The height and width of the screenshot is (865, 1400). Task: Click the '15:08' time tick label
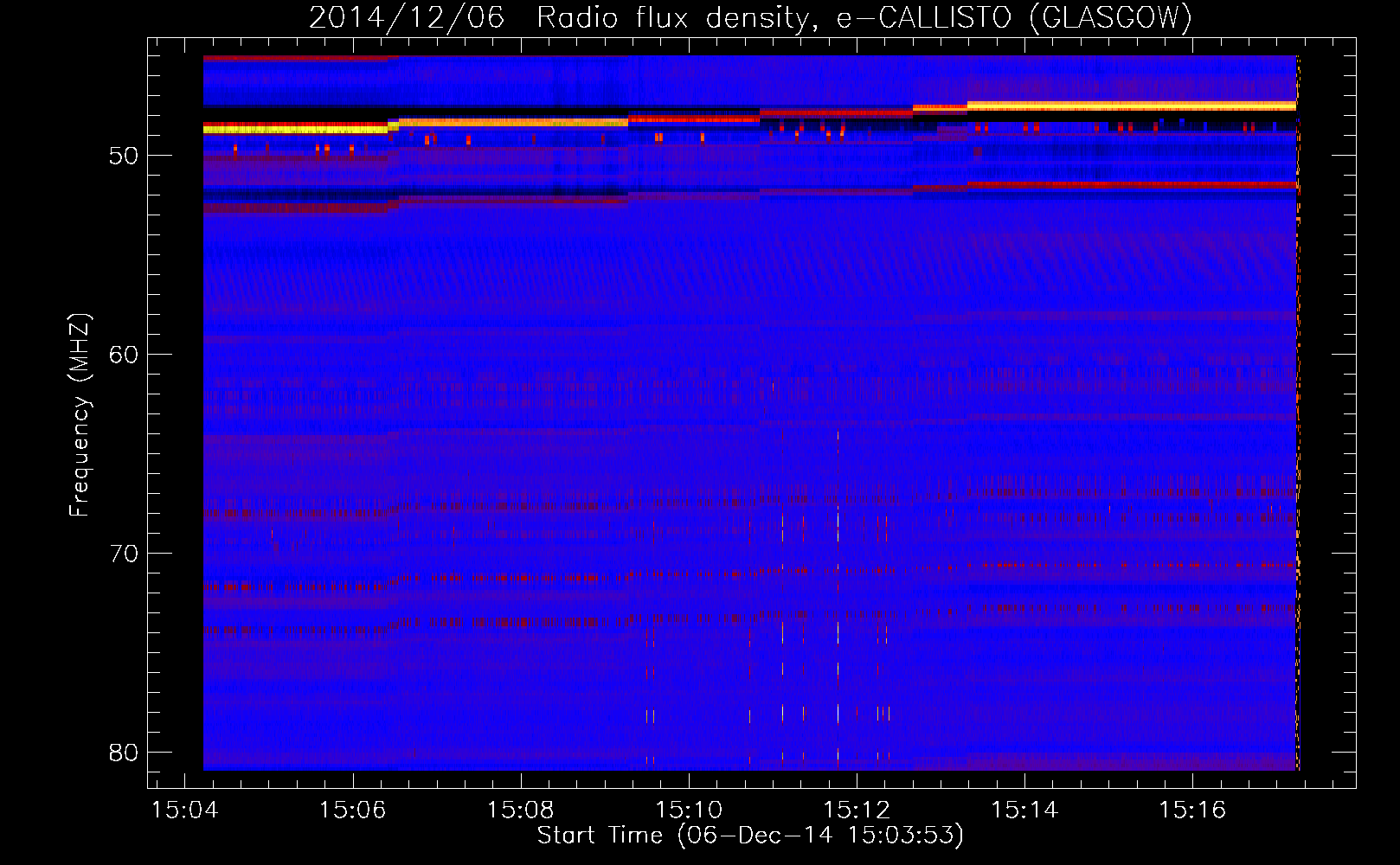tap(521, 811)
